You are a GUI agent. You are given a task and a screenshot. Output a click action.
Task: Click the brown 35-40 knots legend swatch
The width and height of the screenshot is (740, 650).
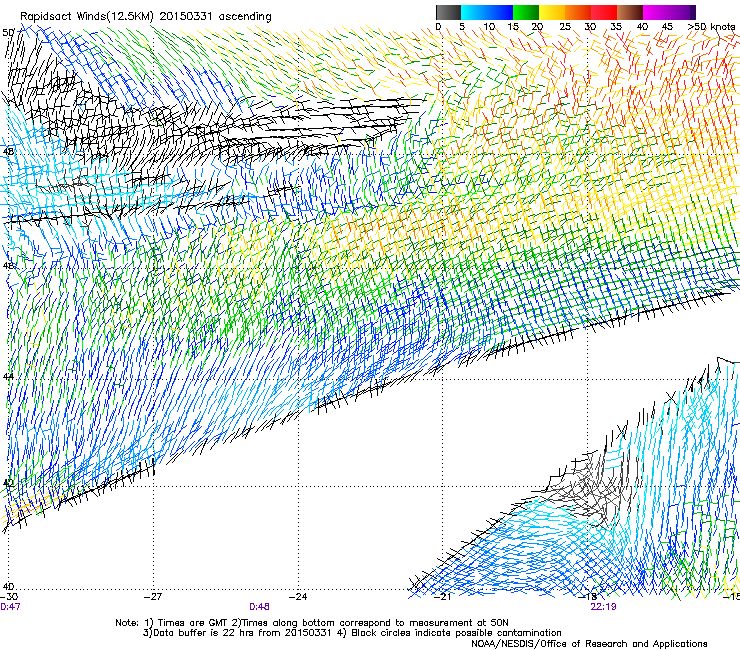630,12
